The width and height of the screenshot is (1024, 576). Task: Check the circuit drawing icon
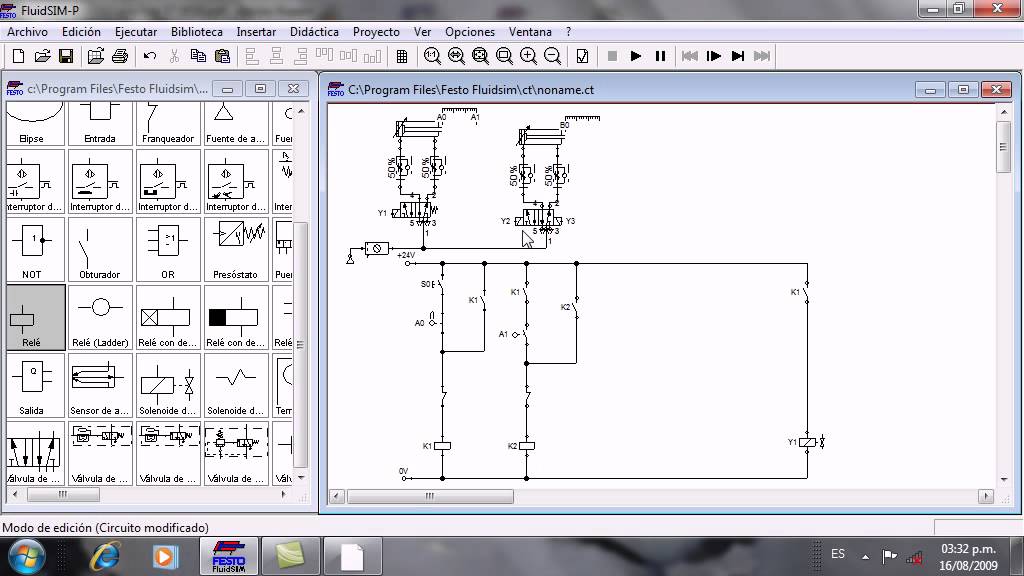[583, 56]
